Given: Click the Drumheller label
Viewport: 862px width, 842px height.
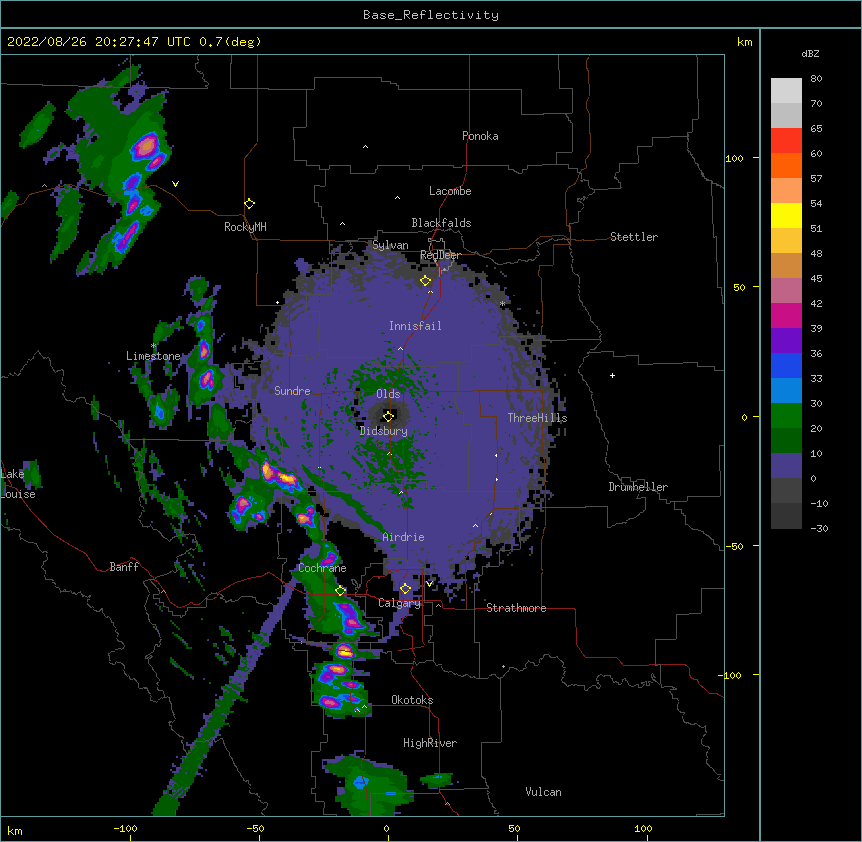Looking at the screenshot, I should 638,487.
